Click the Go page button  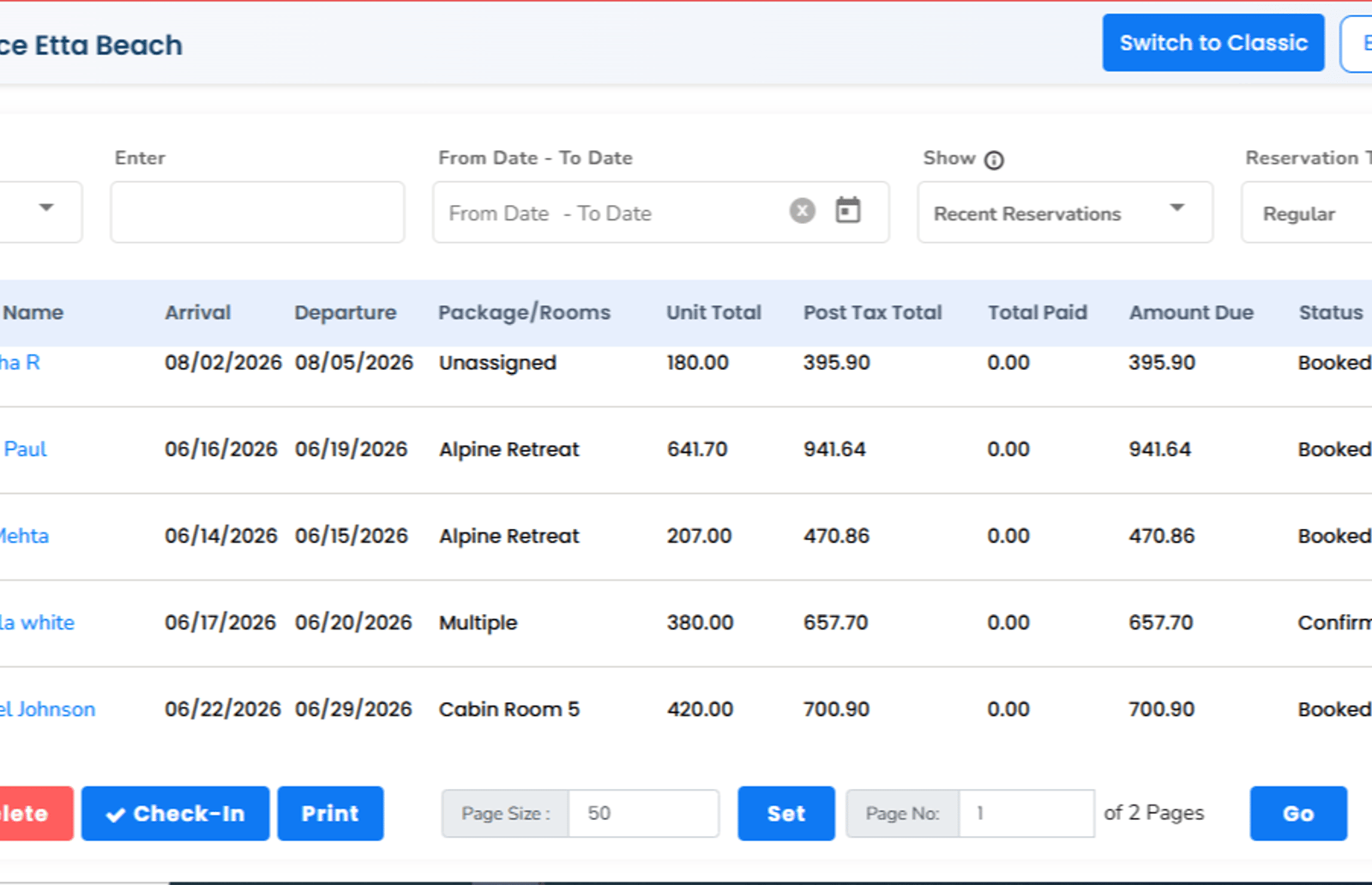pyautogui.click(x=1297, y=813)
